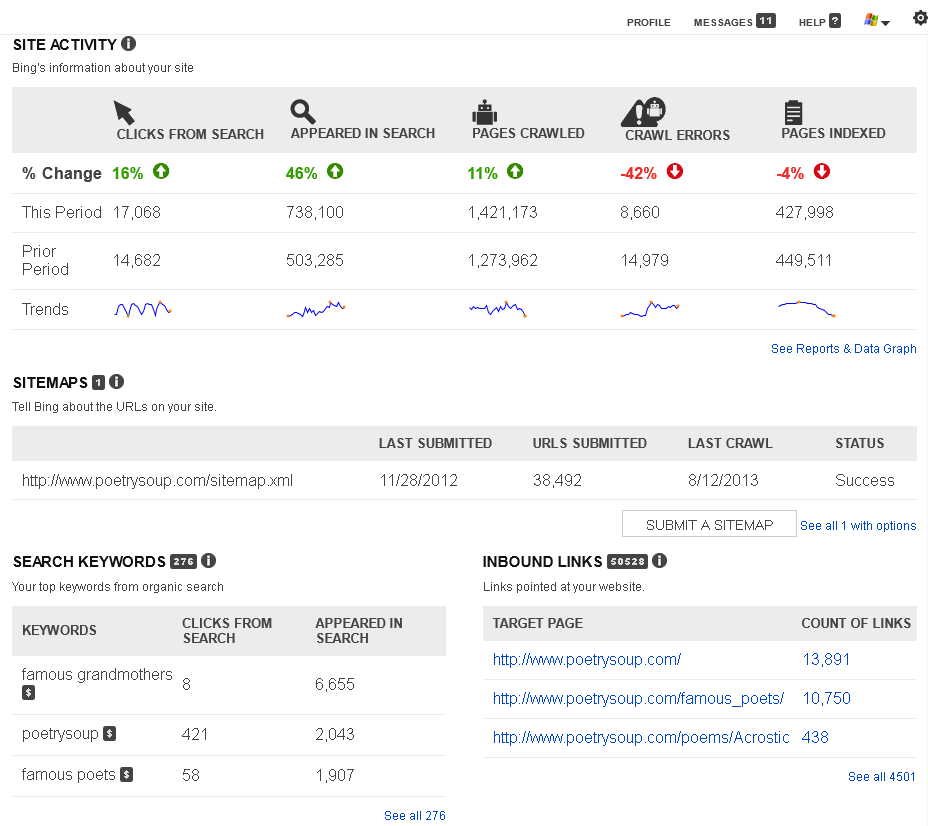The width and height of the screenshot is (928, 826).
Task: Click the poetrysoup keyword text
Action: click(60, 734)
